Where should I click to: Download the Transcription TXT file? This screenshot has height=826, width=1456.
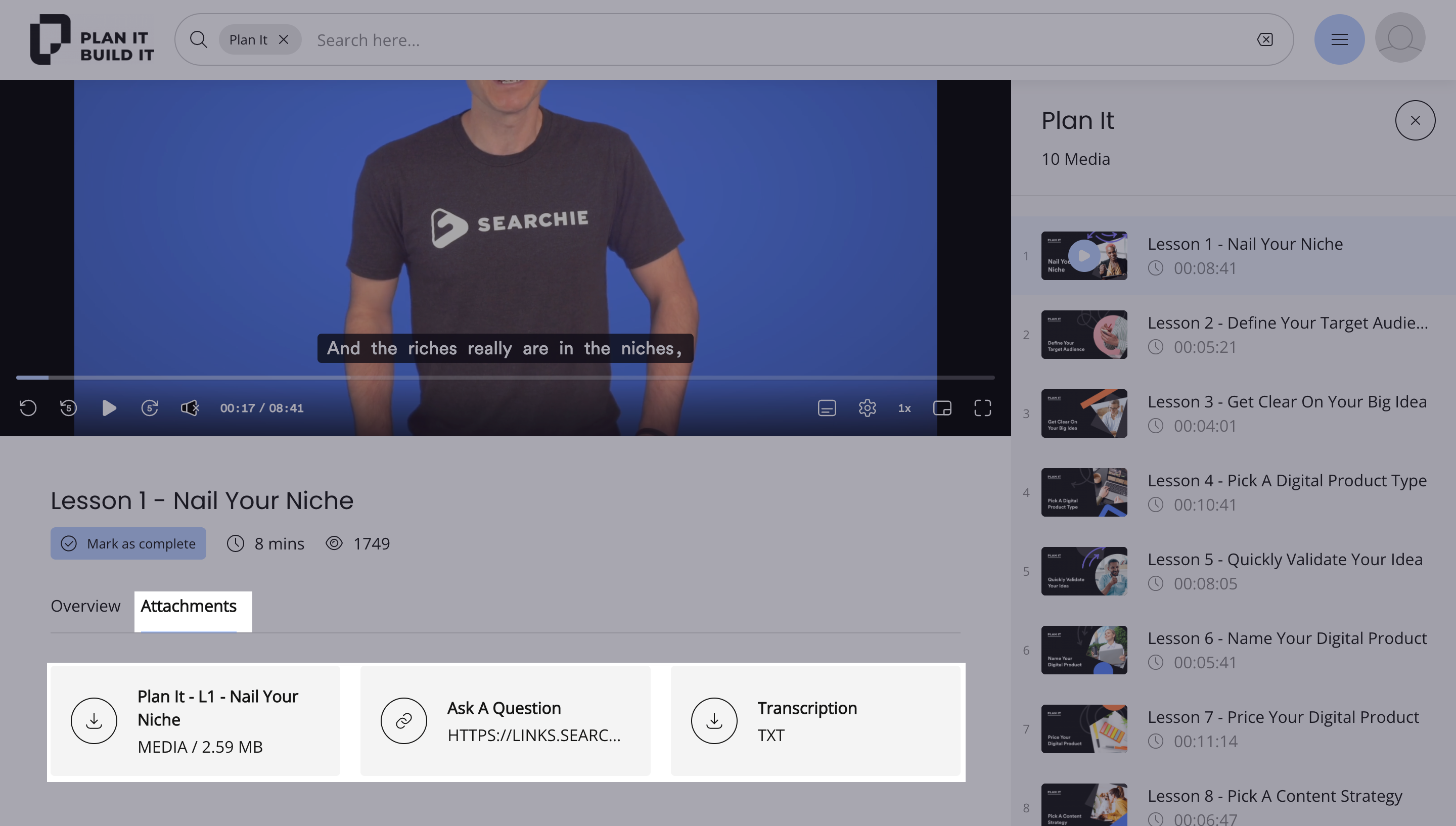click(714, 720)
